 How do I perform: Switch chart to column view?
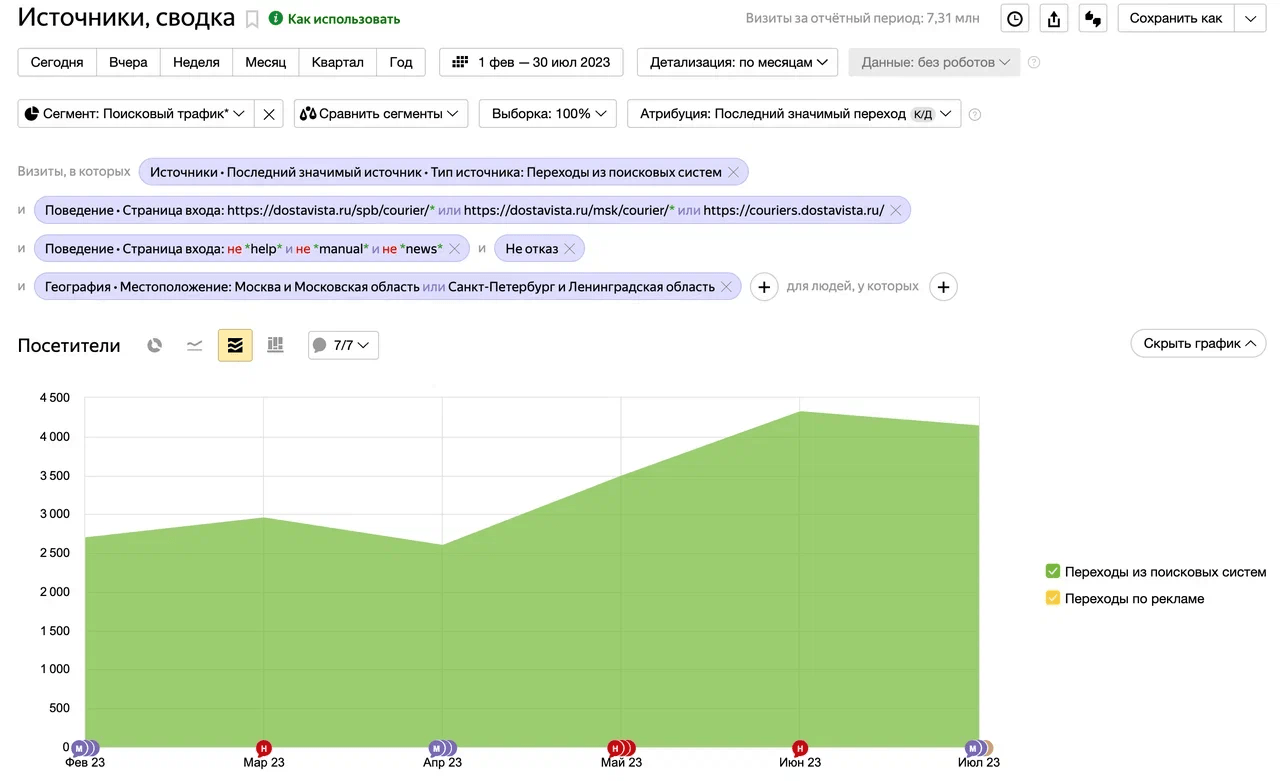[275, 345]
